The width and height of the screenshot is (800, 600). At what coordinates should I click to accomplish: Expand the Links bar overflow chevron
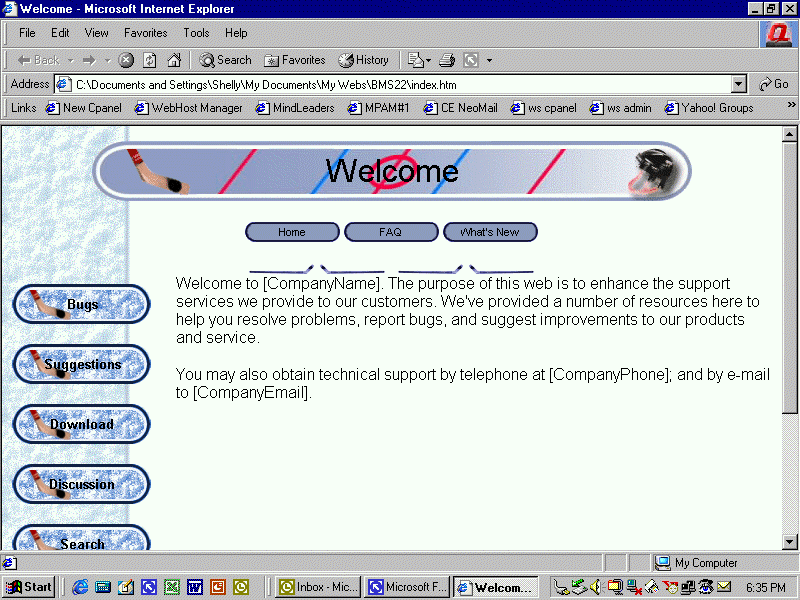[x=791, y=105]
